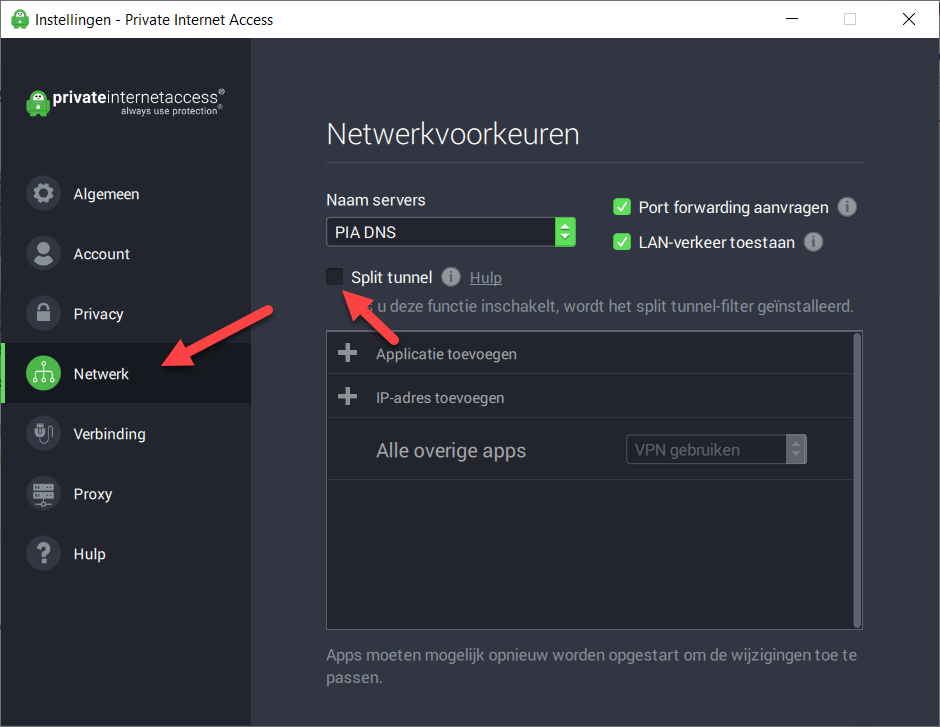Open the VPN gebruiken dropdown
Viewport: 940px width, 727px height.
(716, 450)
